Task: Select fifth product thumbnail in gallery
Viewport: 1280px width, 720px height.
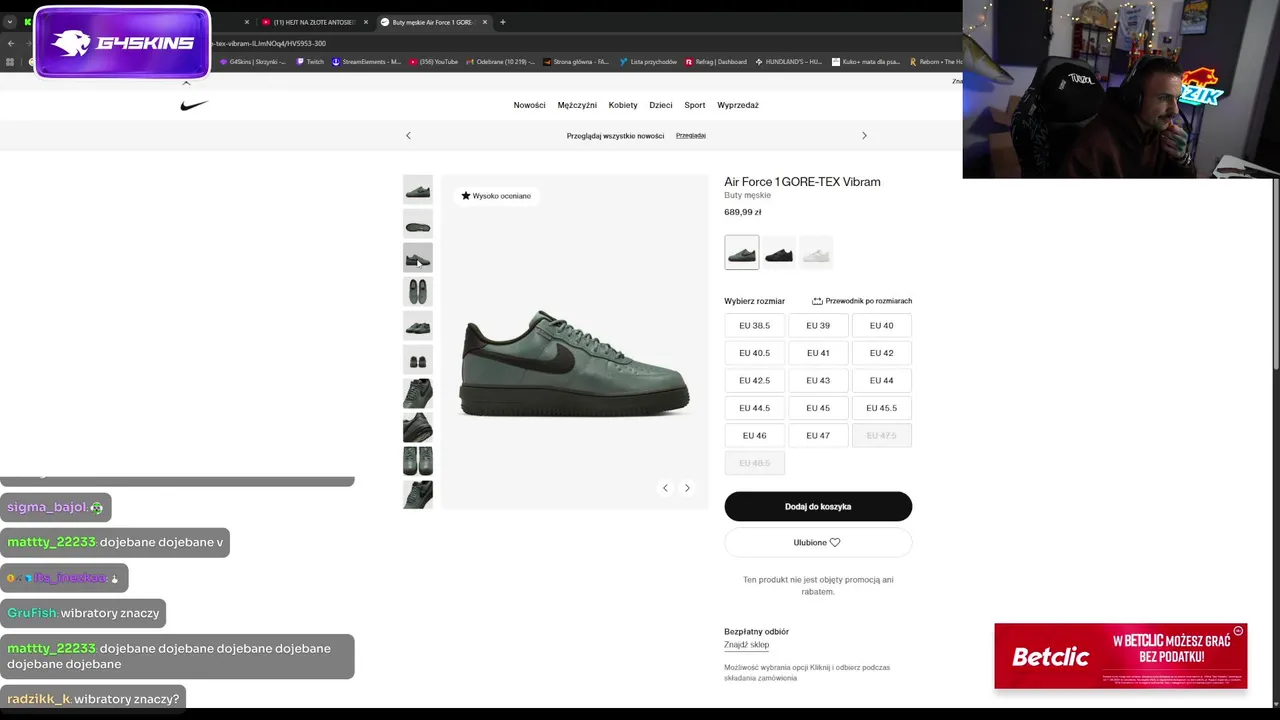Action: [418, 326]
